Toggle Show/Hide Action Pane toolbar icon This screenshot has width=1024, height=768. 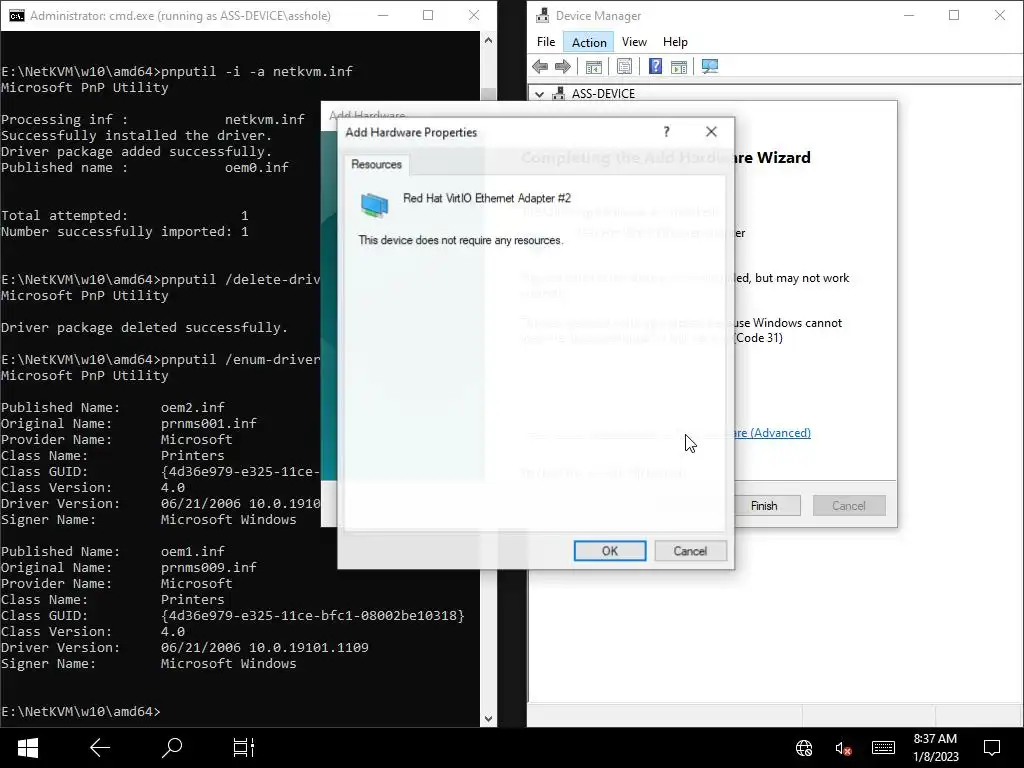(679, 67)
